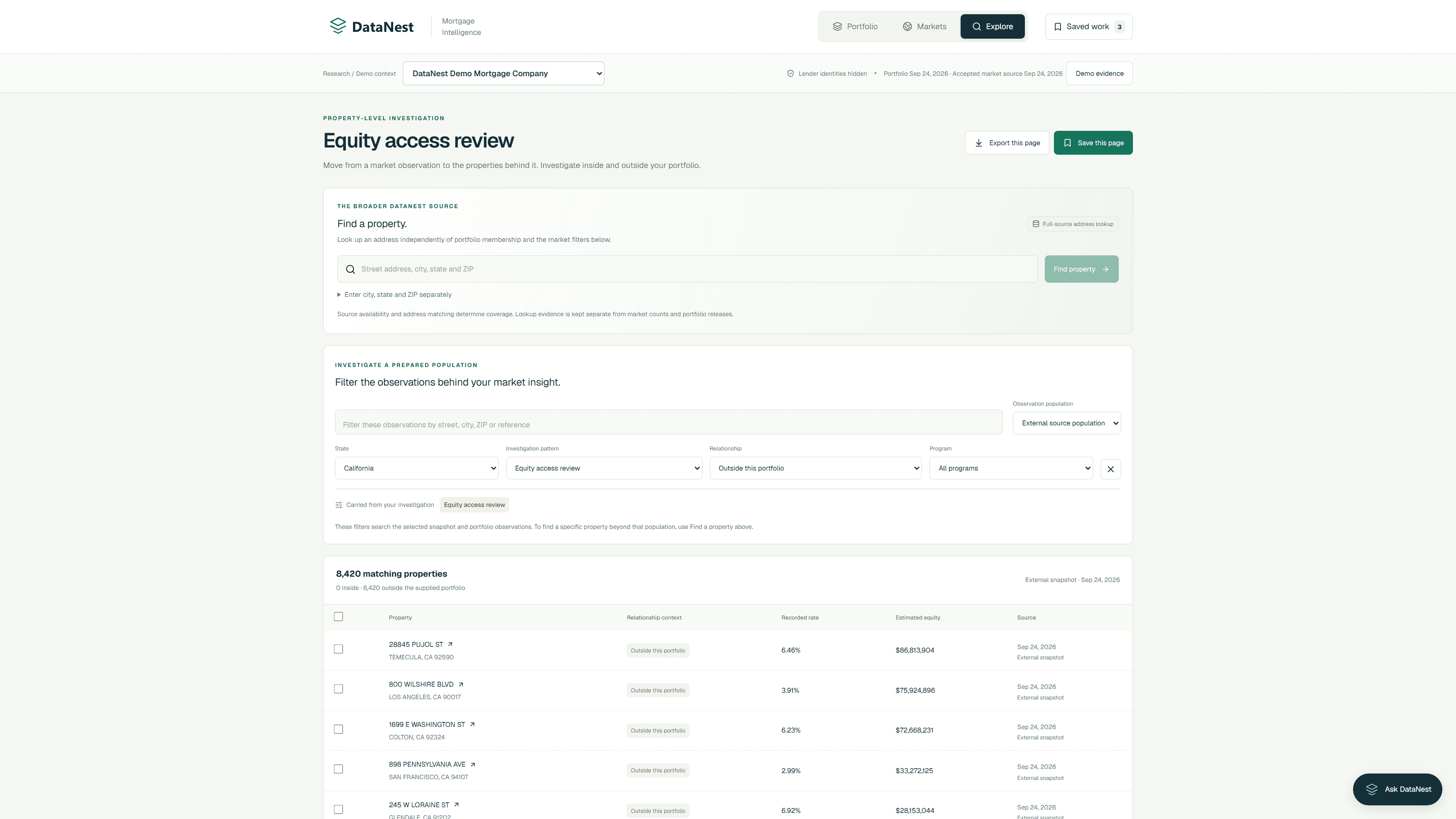Image resolution: width=1456 pixels, height=819 pixels.
Task: Open the Program dropdown showing All programs
Action: (1010, 468)
